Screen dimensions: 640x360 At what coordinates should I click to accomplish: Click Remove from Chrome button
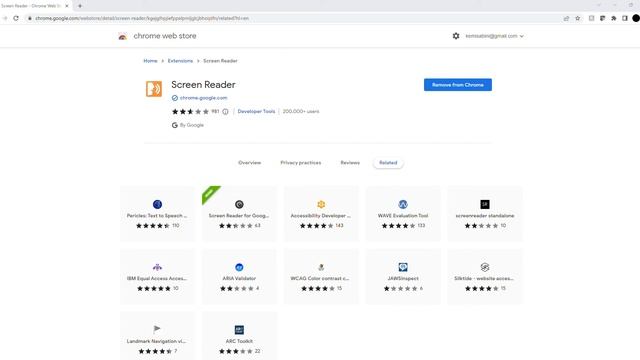click(x=458, y=85)
